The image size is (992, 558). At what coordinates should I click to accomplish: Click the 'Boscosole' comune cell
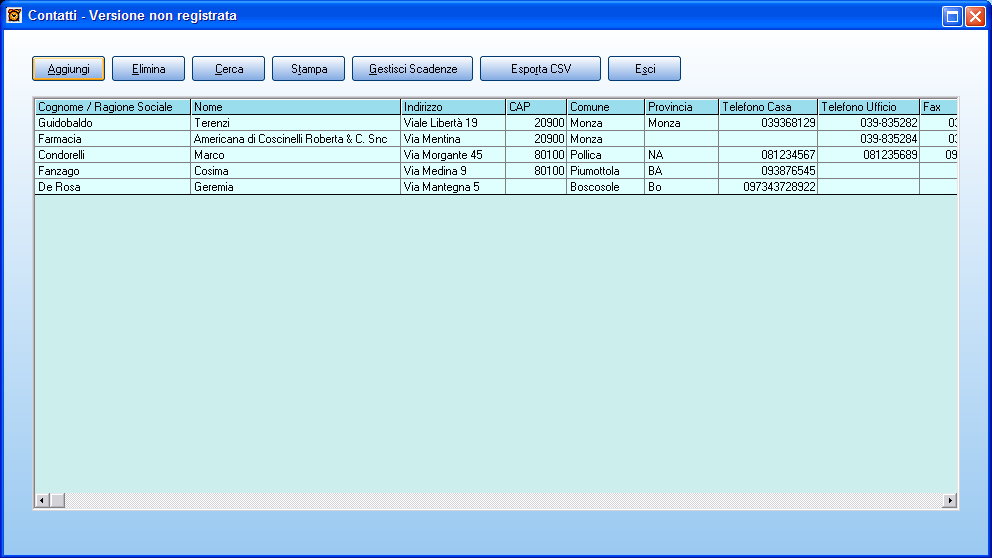tap(605, 187)
